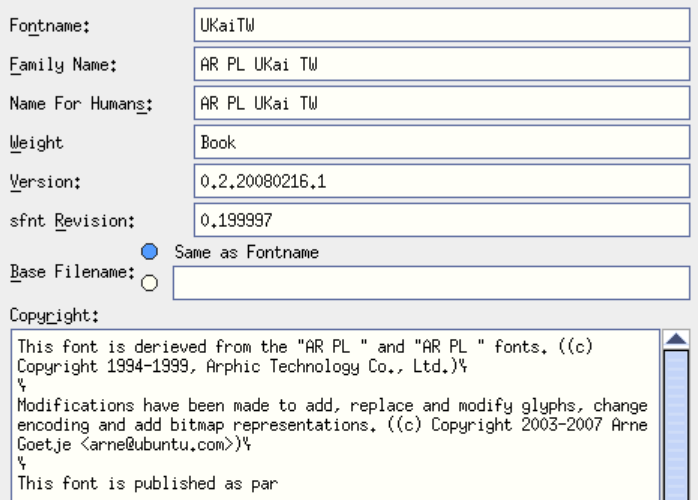Click the 'Family Name:' label
Image resolution: width=698 pixels, height=500 pixels.
pos(62,65)
